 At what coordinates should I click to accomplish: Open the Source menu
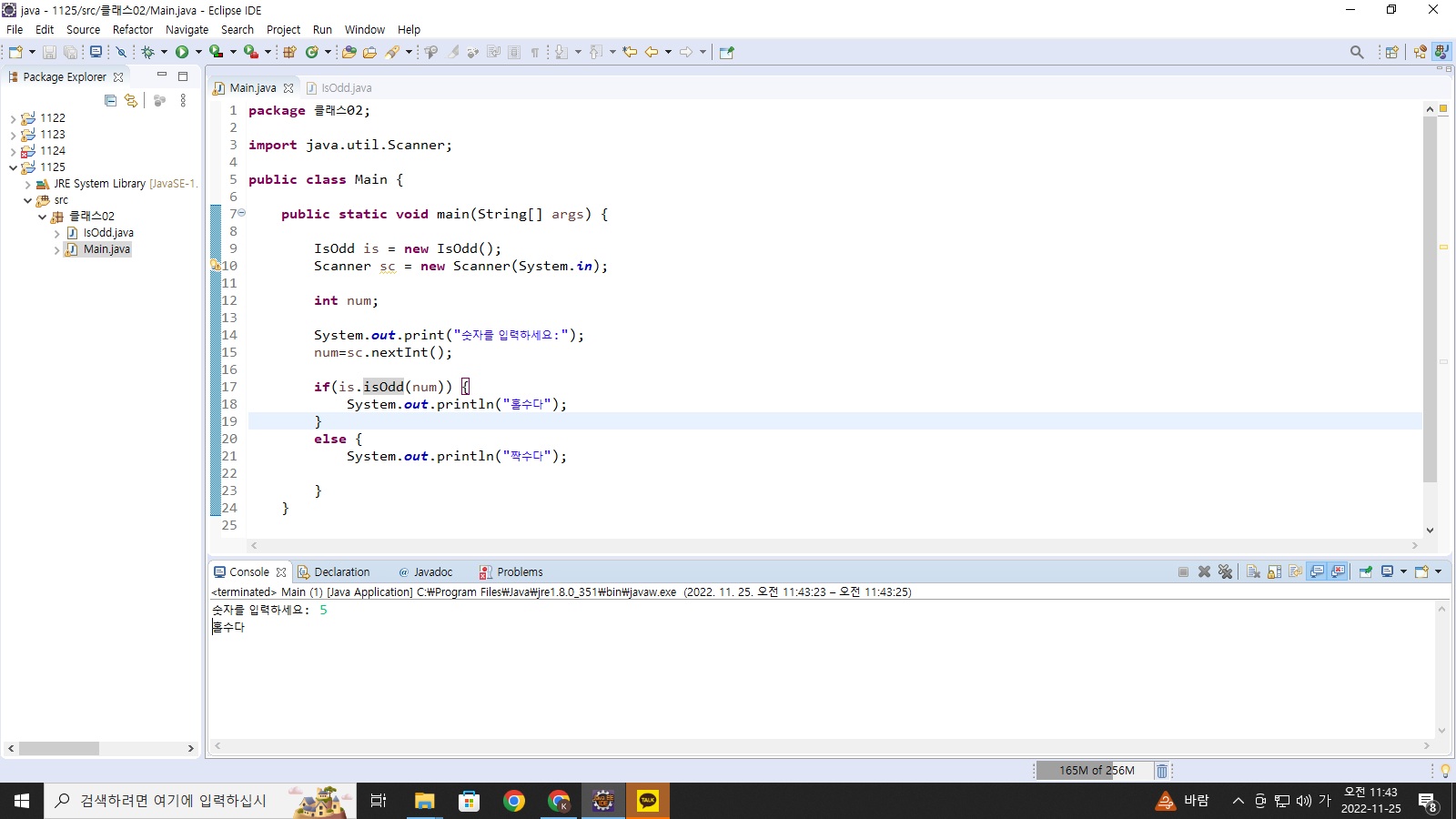[x=83, y=29]
